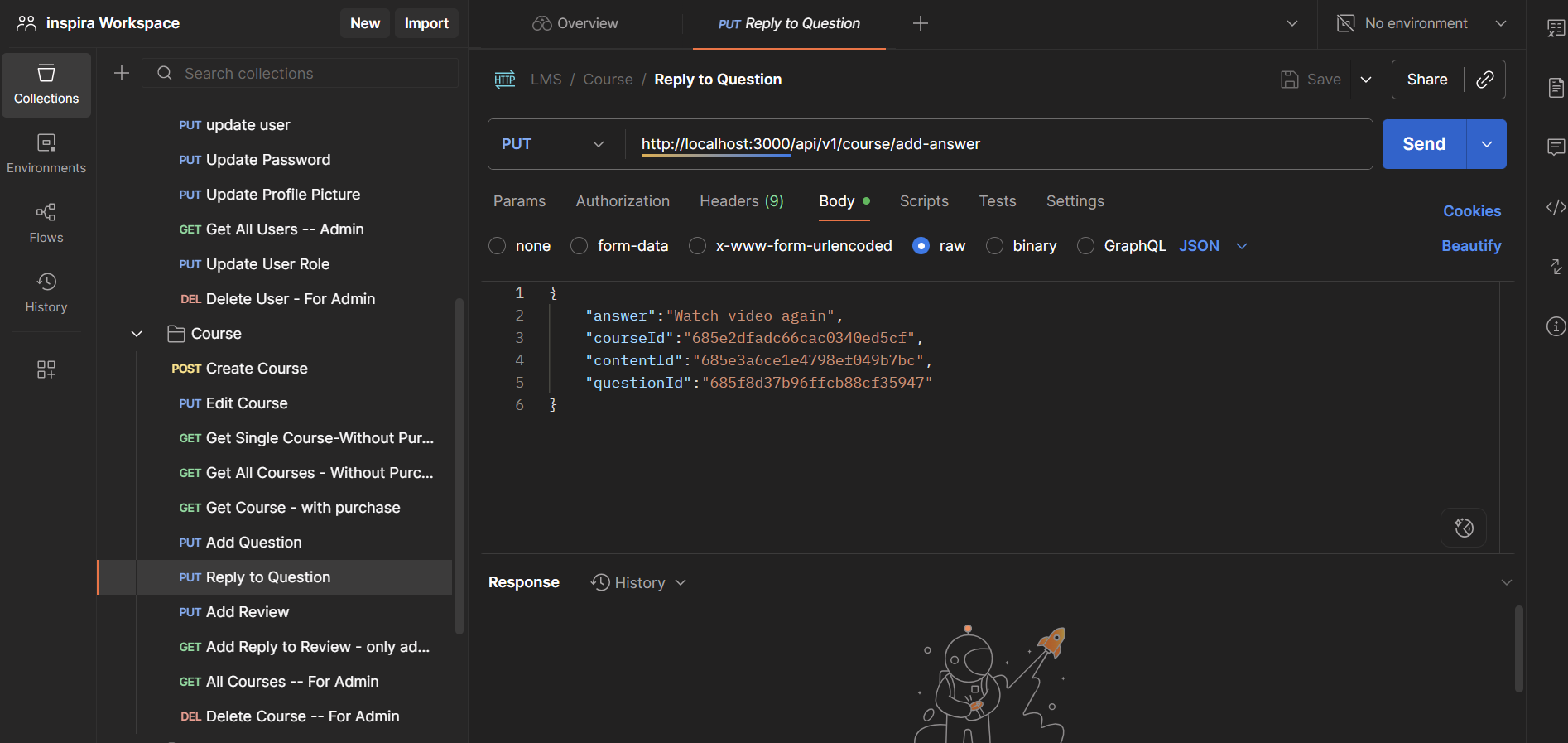
Task: Switch to the Tests tab
Action: pos(998,201)
